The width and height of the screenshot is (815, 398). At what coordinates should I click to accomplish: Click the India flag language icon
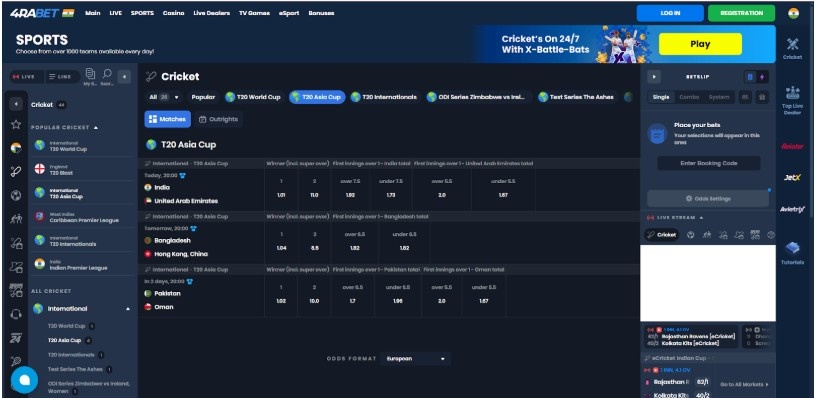793,13
